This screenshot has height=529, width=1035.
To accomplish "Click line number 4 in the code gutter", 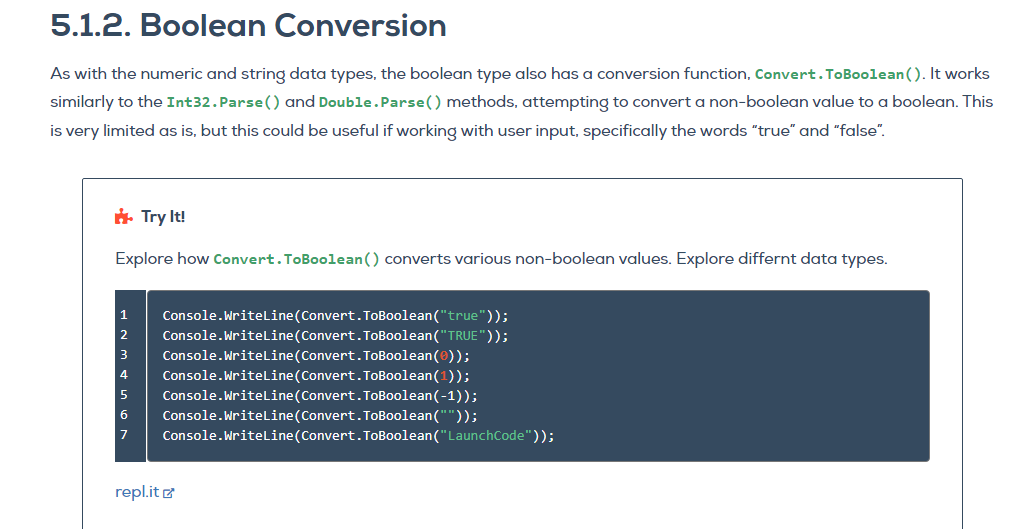I will pos(123,374).
